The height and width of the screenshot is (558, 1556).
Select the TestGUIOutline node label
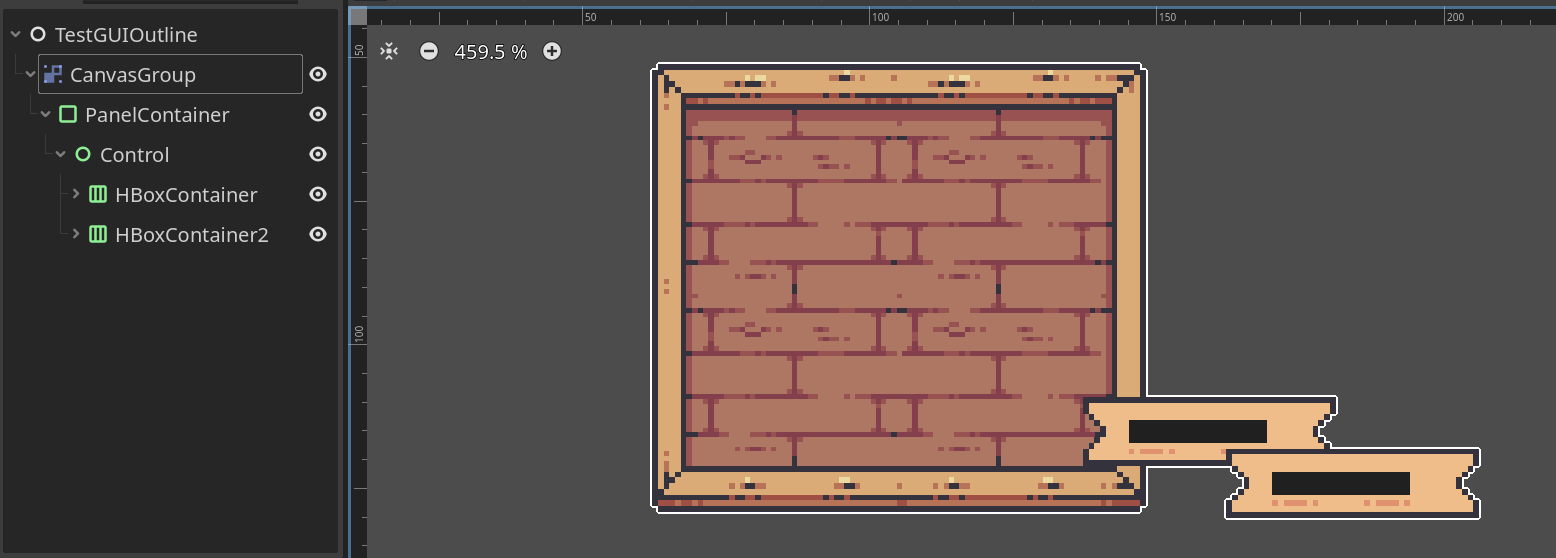pyautogui.click(x=126, y=35)
